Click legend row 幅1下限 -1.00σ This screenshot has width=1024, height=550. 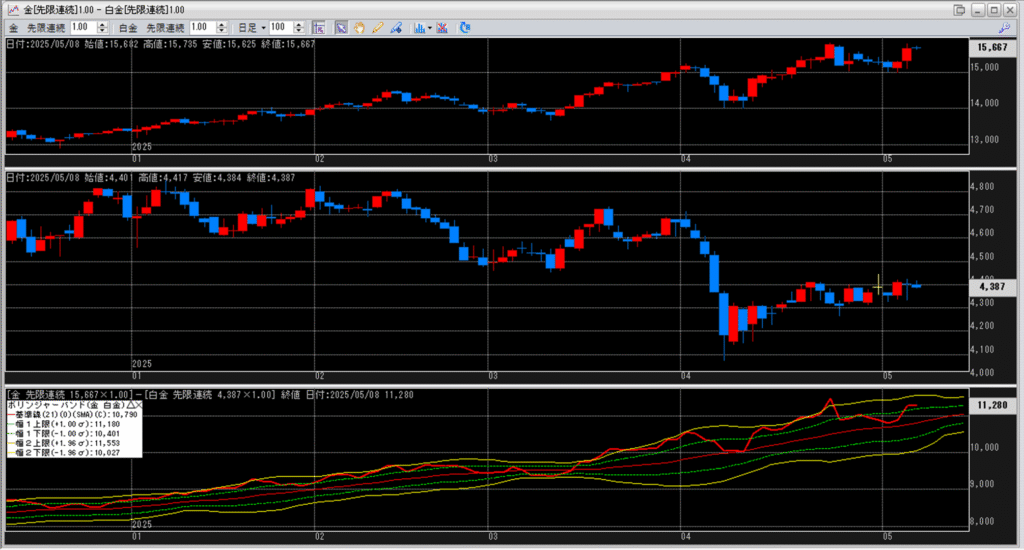pos(65,433)
